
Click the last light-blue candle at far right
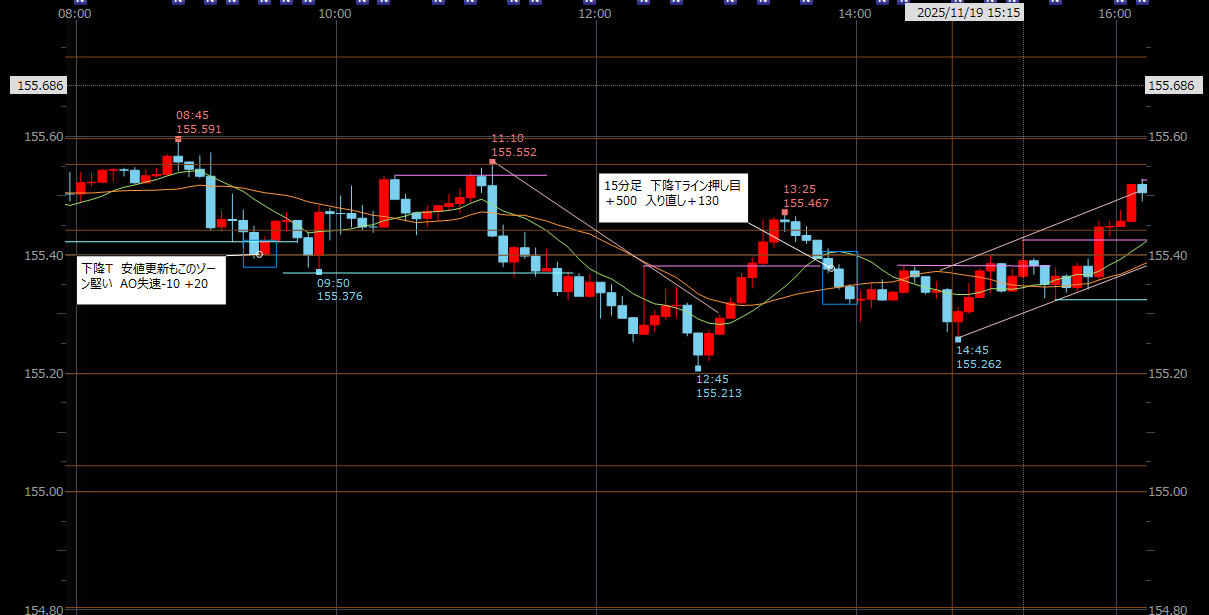[x=1142, y=187]
